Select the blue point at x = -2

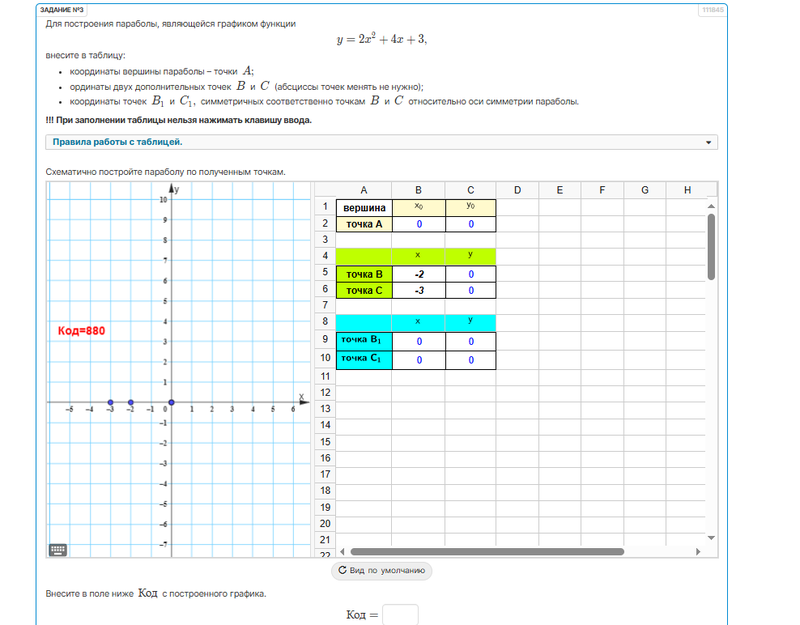click(131, 402)
